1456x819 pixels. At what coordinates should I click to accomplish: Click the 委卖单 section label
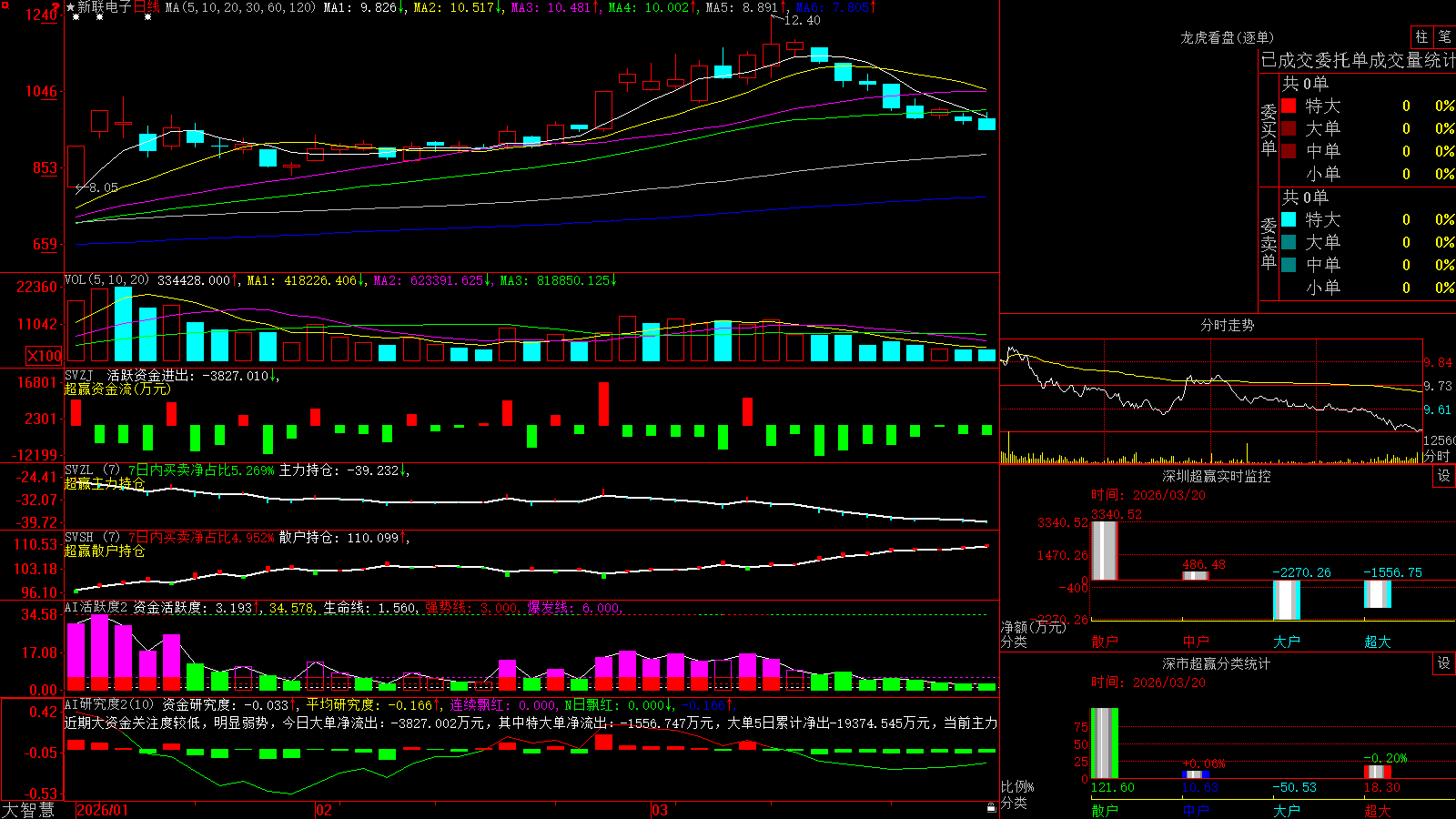[x=1269, y=244]
